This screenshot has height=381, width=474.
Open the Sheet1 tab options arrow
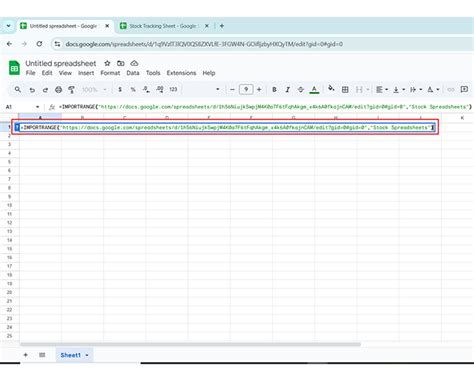point(87,355)
